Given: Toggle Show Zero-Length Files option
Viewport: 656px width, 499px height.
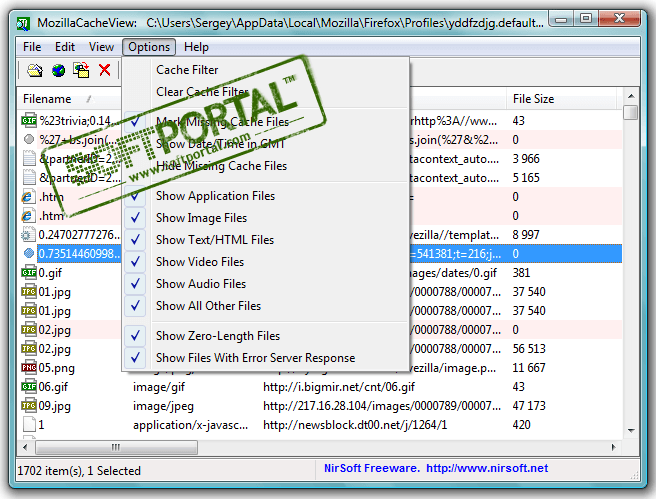Looking at the screenshot, I should (266, 336).
